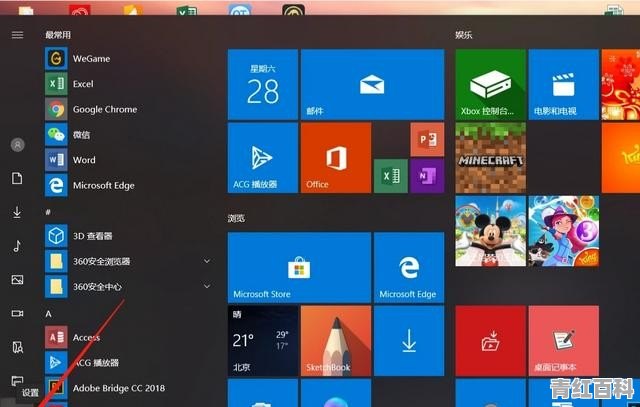Click the A section letter header

[x=48, y=314]
